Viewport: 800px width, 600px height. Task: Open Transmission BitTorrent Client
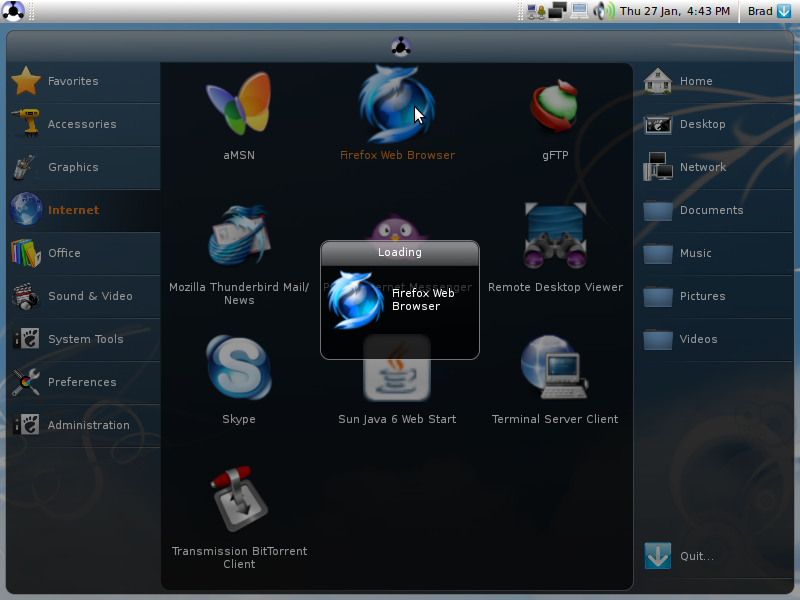[x=239, y=517]
